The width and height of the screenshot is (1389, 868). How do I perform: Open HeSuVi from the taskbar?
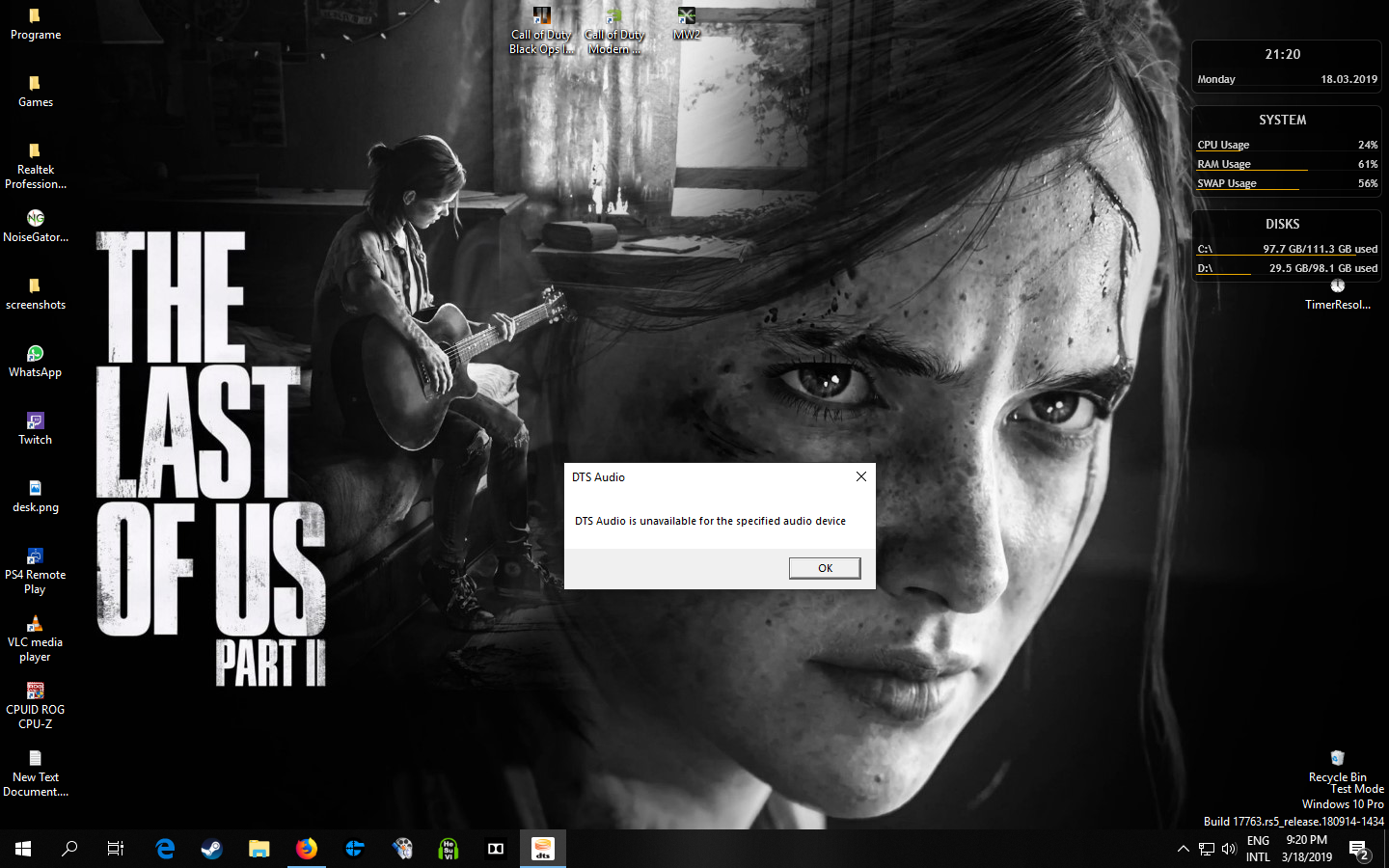pos(449,849)
